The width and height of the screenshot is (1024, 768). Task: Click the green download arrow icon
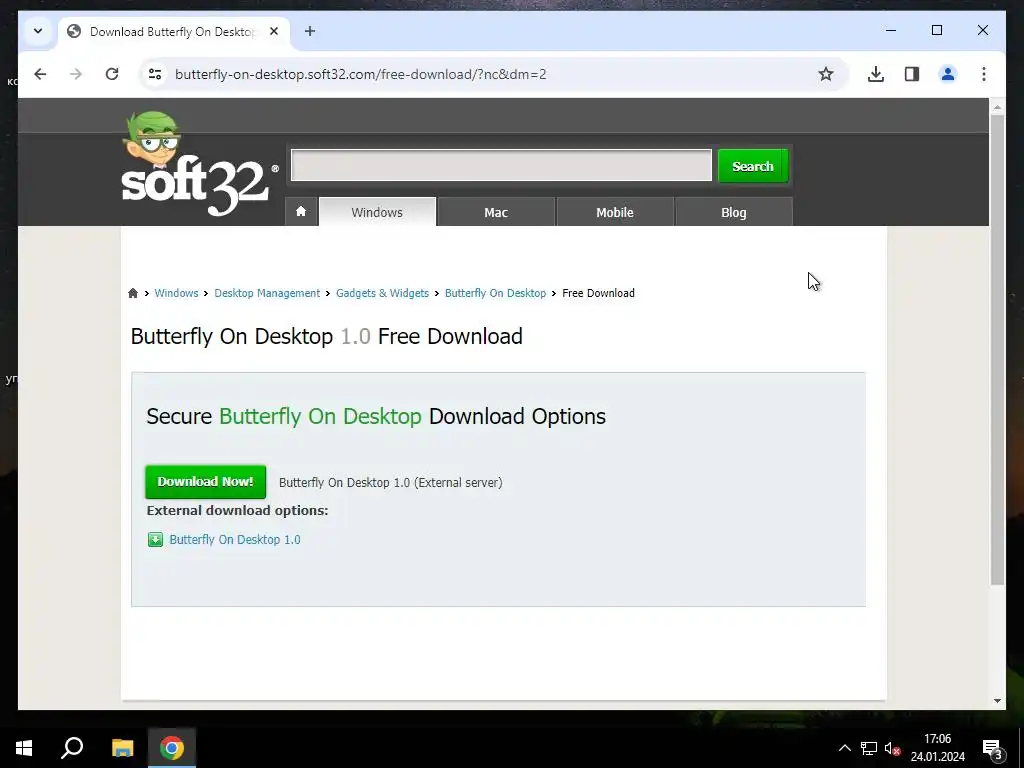click(155, 539)
